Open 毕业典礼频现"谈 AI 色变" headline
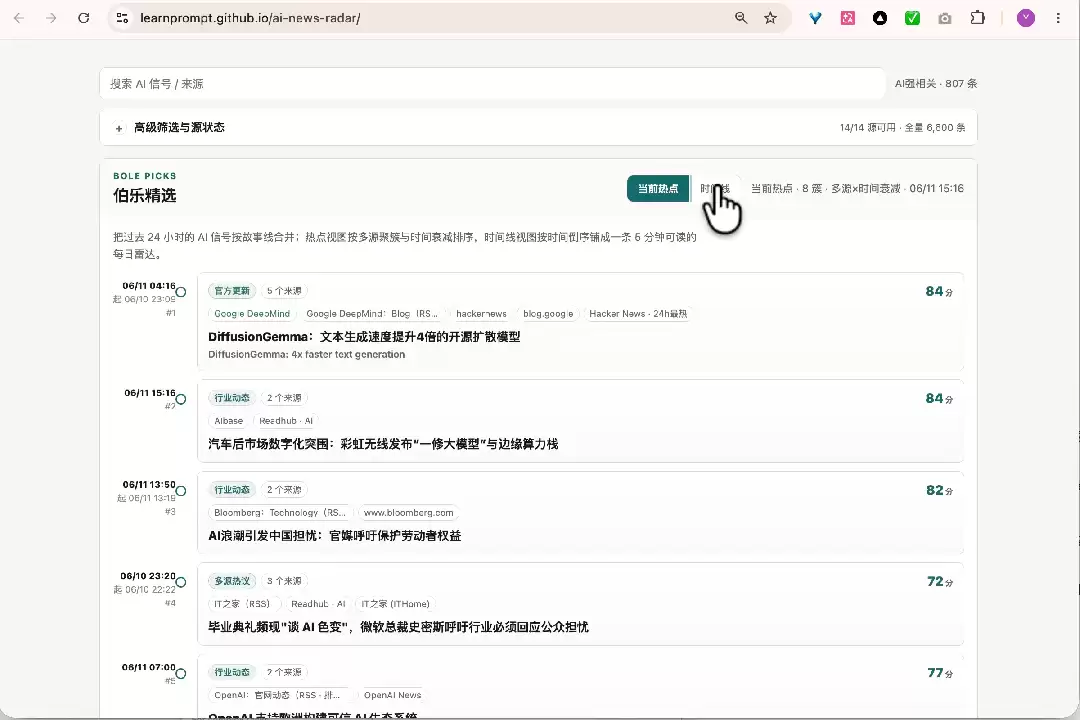 [x=398, y=627]
